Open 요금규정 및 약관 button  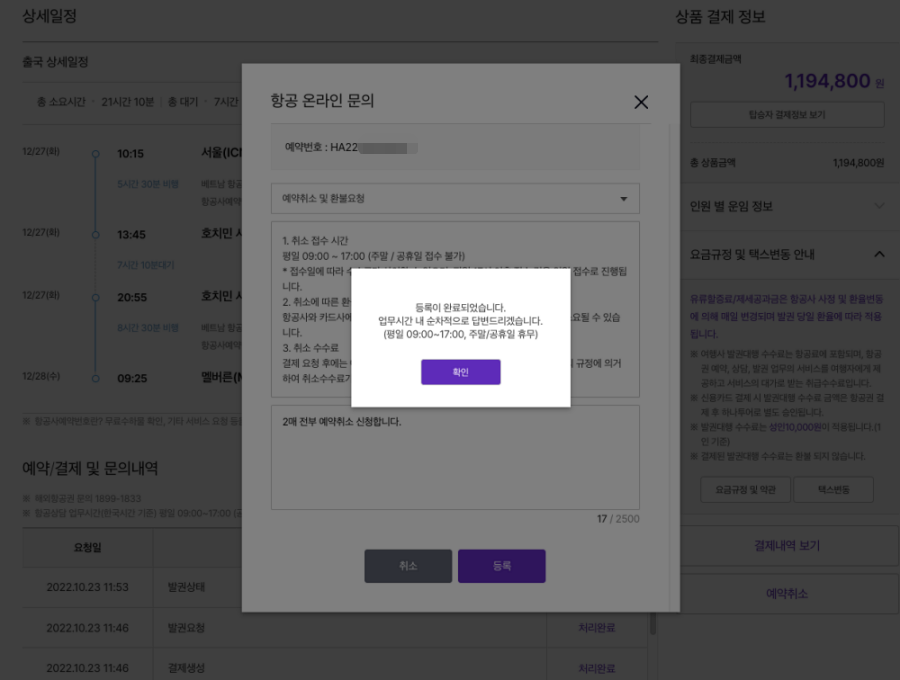click(745, 489)
